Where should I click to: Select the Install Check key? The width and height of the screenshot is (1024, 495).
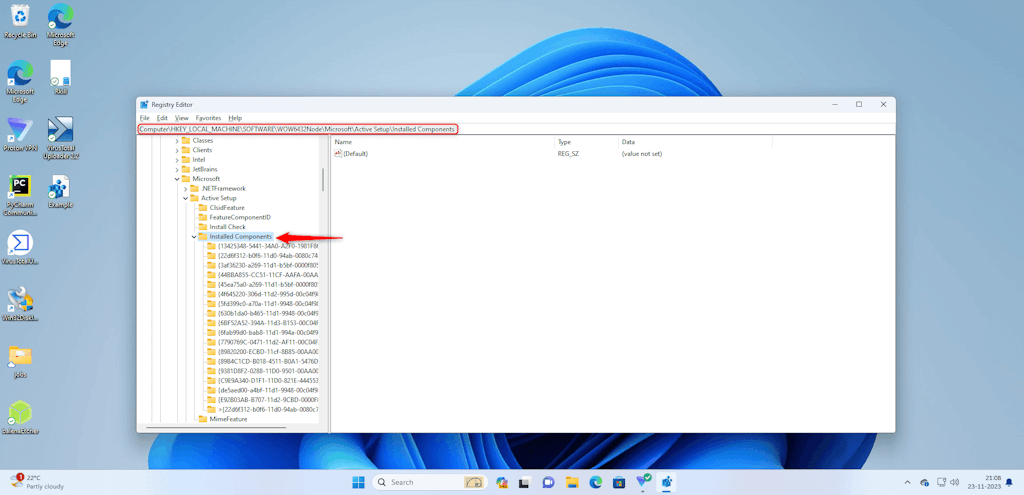227,227
